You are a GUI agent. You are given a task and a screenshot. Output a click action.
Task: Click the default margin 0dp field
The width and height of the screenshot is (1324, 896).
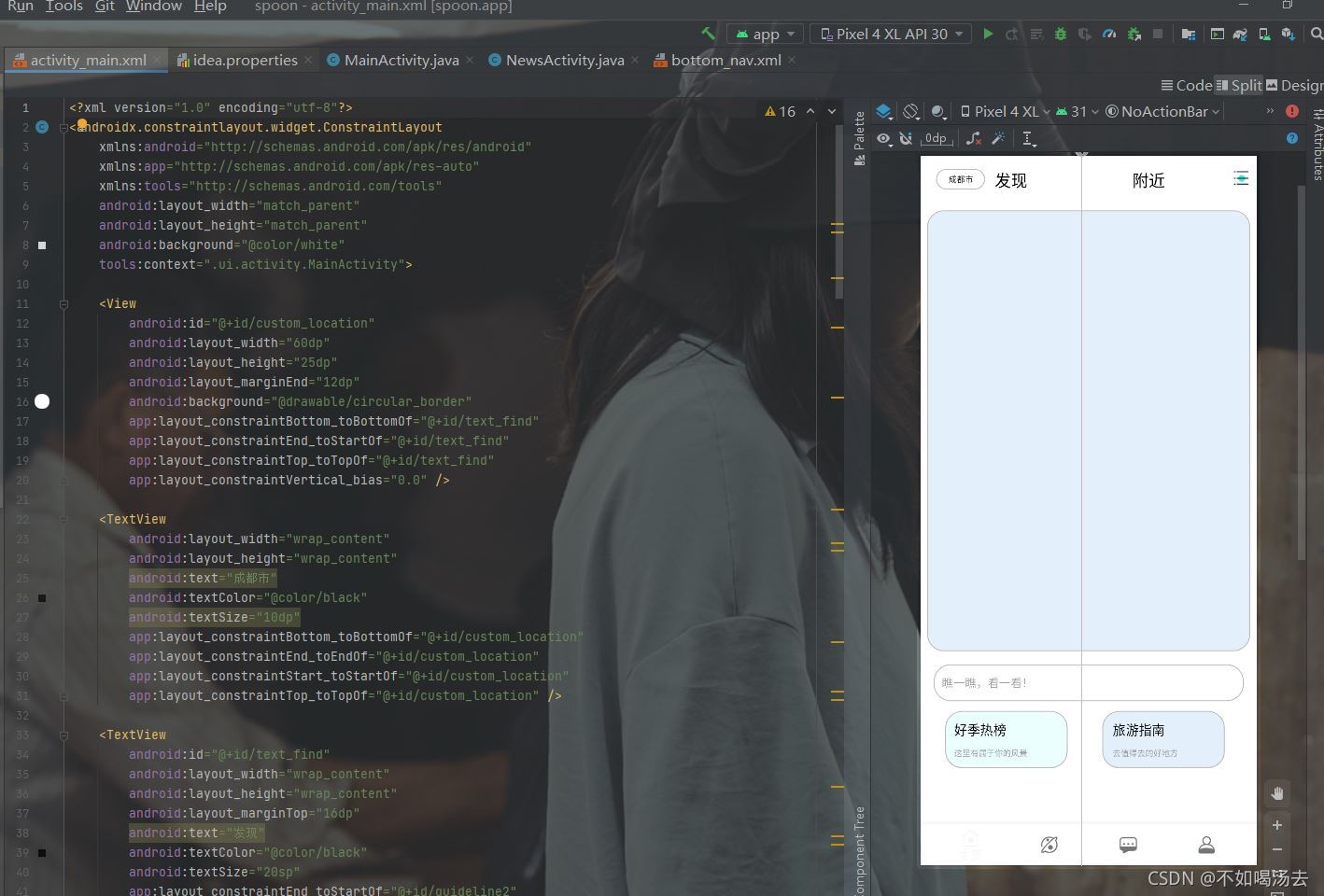(x=936, y=138)
